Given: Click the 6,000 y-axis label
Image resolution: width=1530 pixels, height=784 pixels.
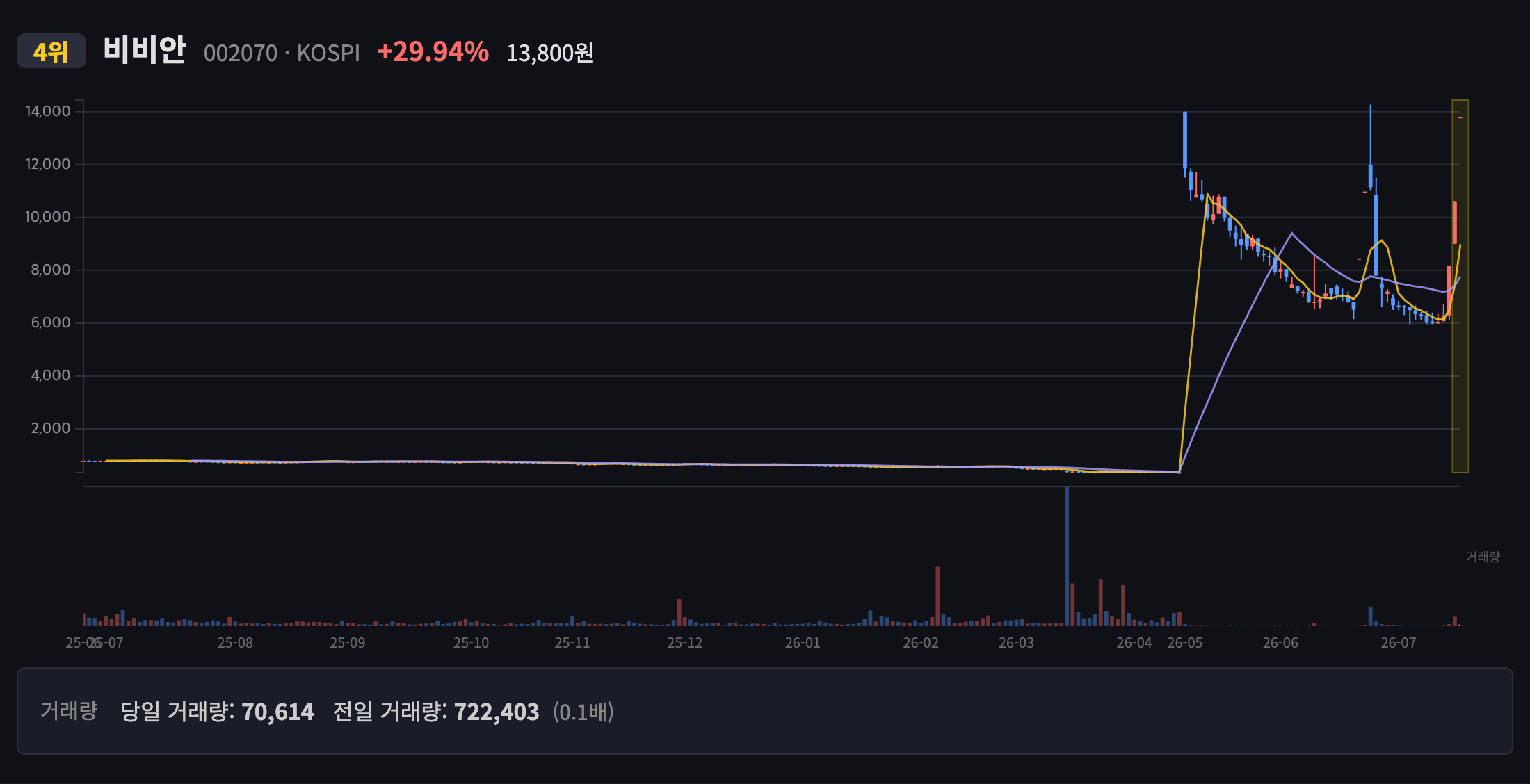Looking at the screenshot, I should 51,322.
